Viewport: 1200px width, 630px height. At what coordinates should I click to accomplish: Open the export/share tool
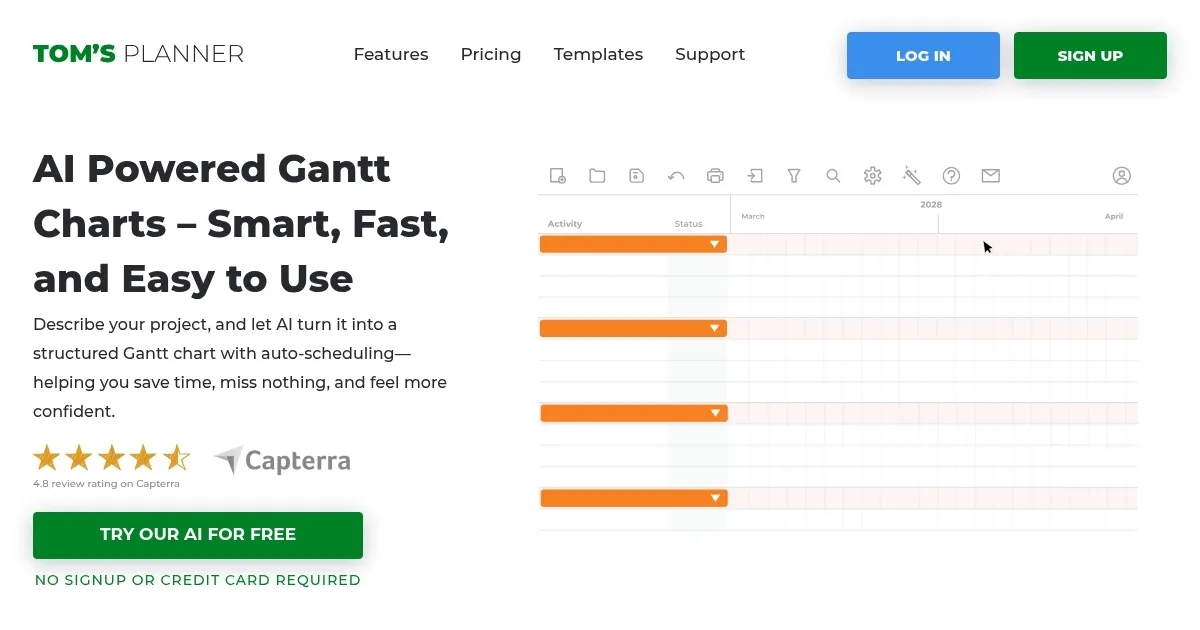pos(754,175)
